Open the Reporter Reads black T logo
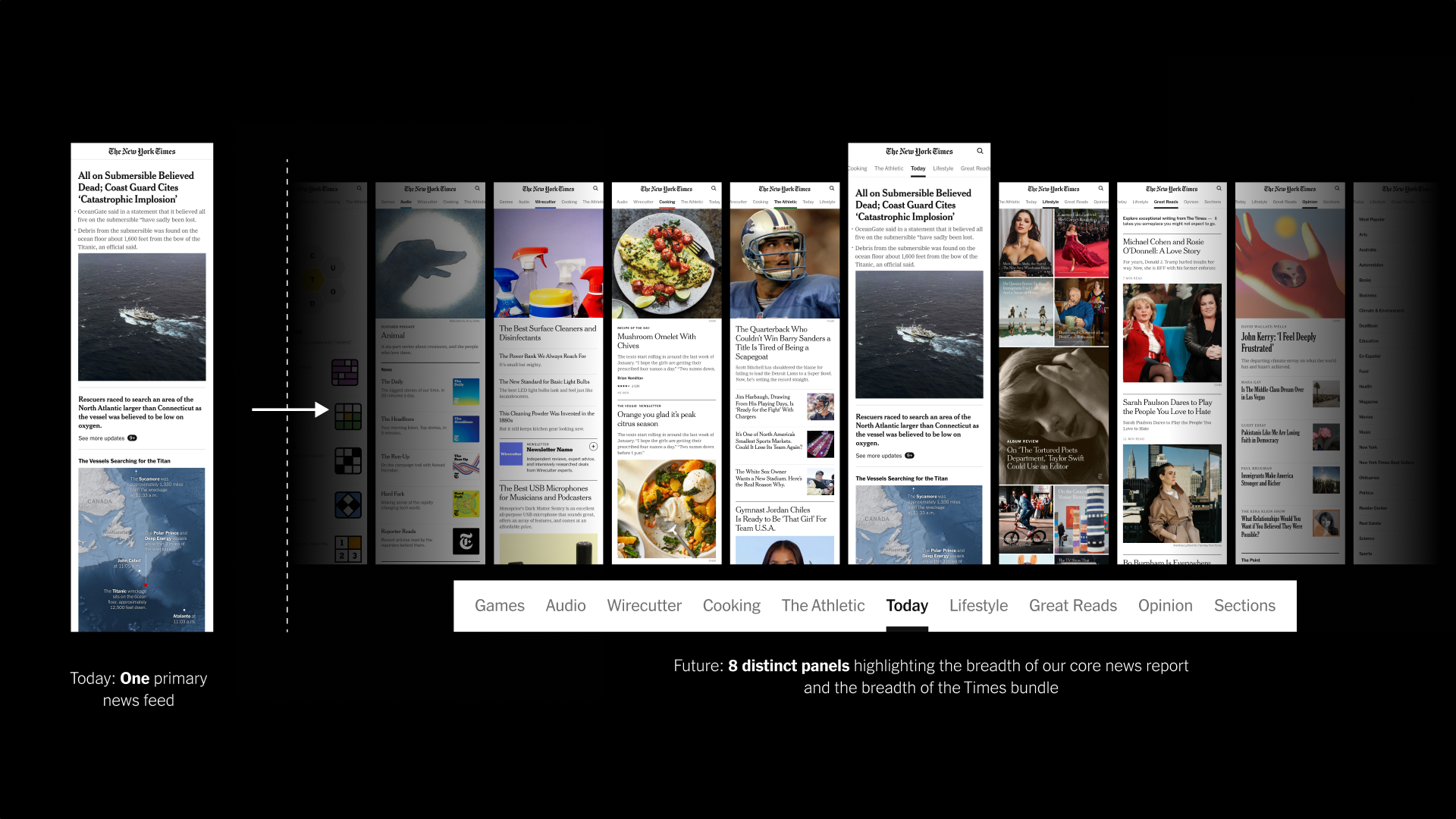Viewport: 1456px width, 819px height. (466, 541)
